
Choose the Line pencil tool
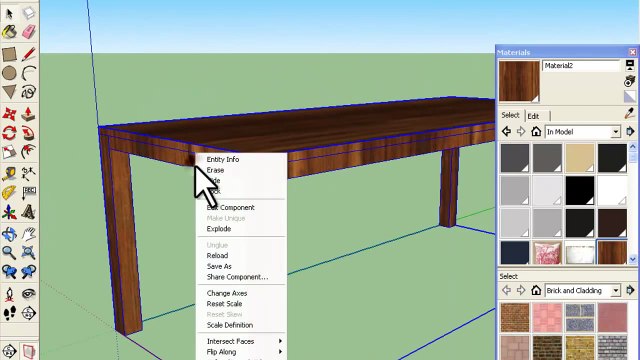coord(29,54)
